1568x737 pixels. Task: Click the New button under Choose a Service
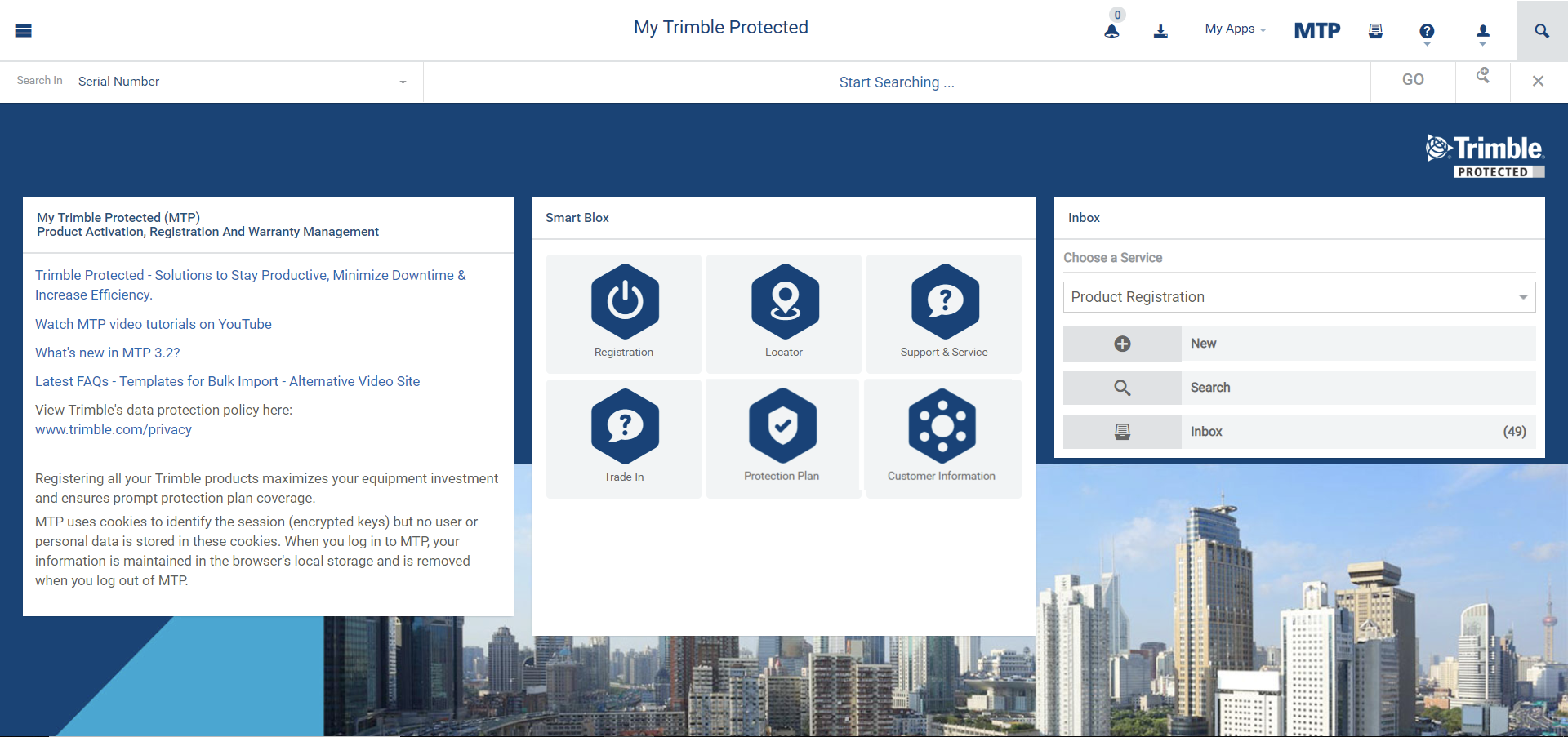point(1298,344)
